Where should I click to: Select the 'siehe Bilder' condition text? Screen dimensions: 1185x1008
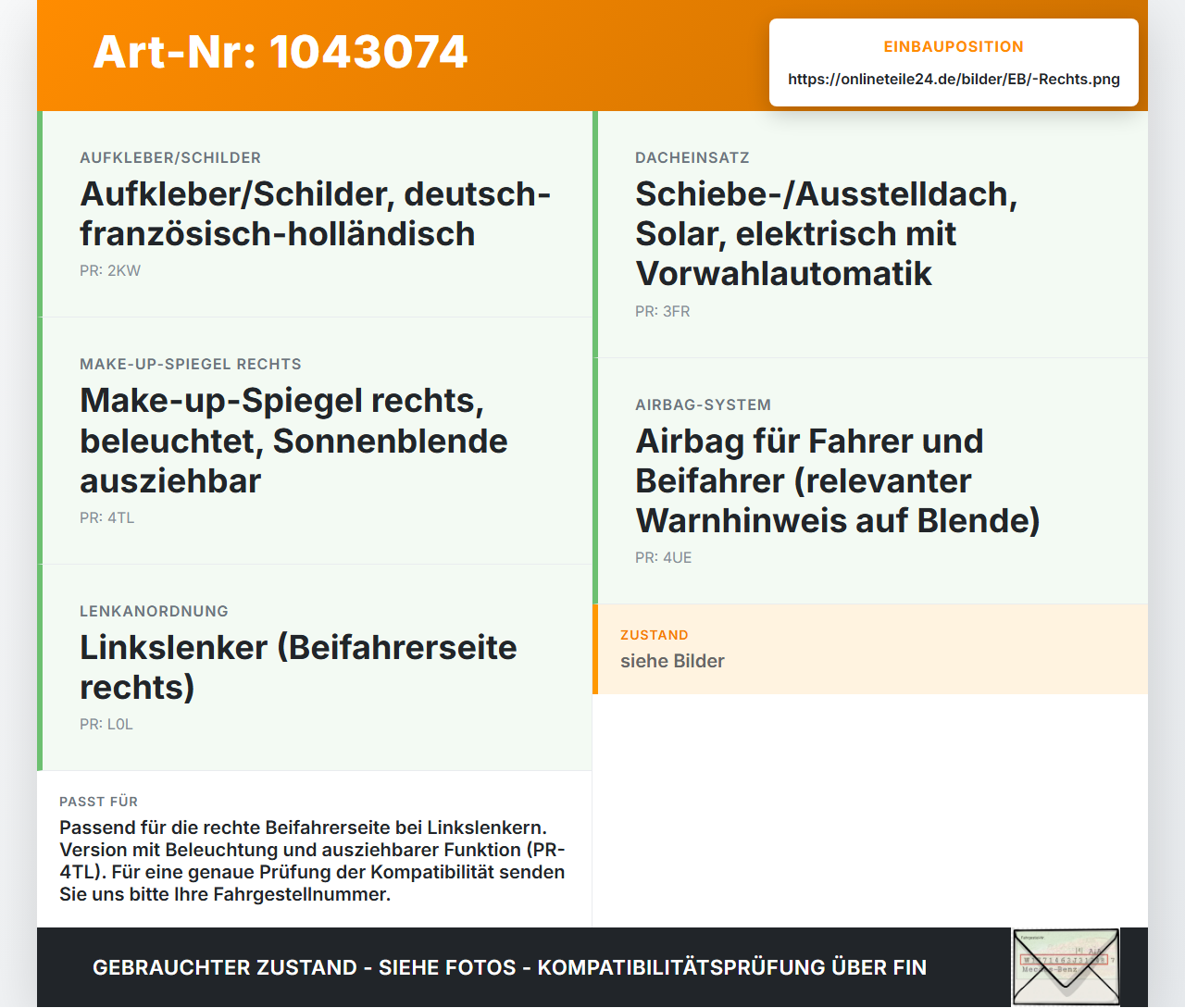pyautogui.click(x=672, y=661)
